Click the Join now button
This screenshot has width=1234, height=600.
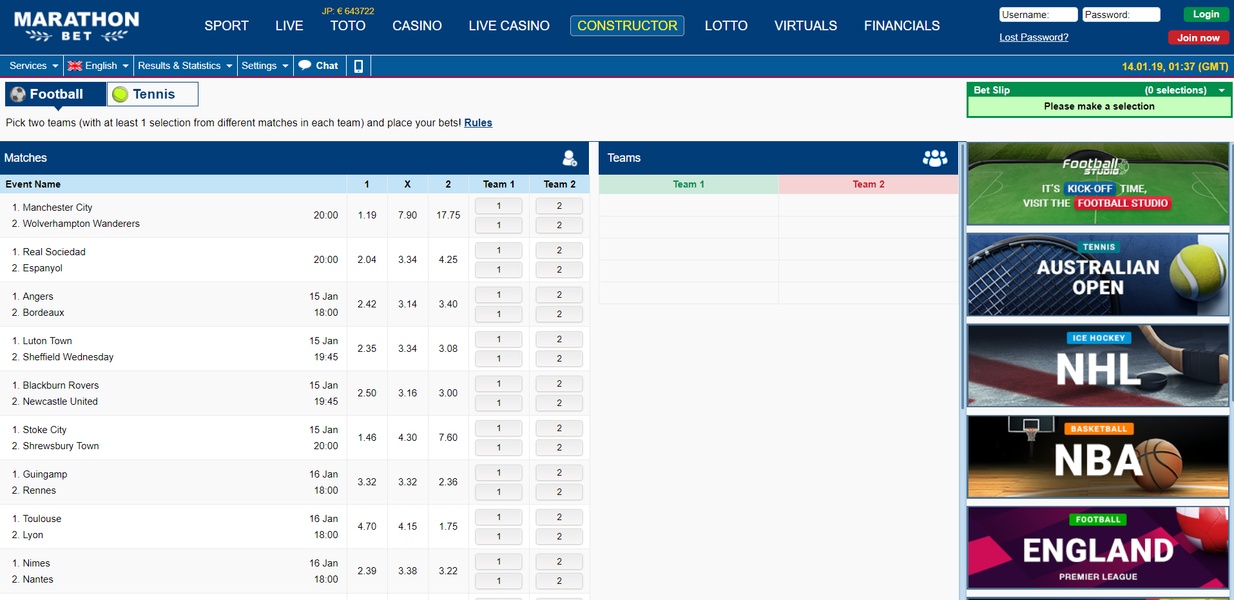(x=1197, y=37)
